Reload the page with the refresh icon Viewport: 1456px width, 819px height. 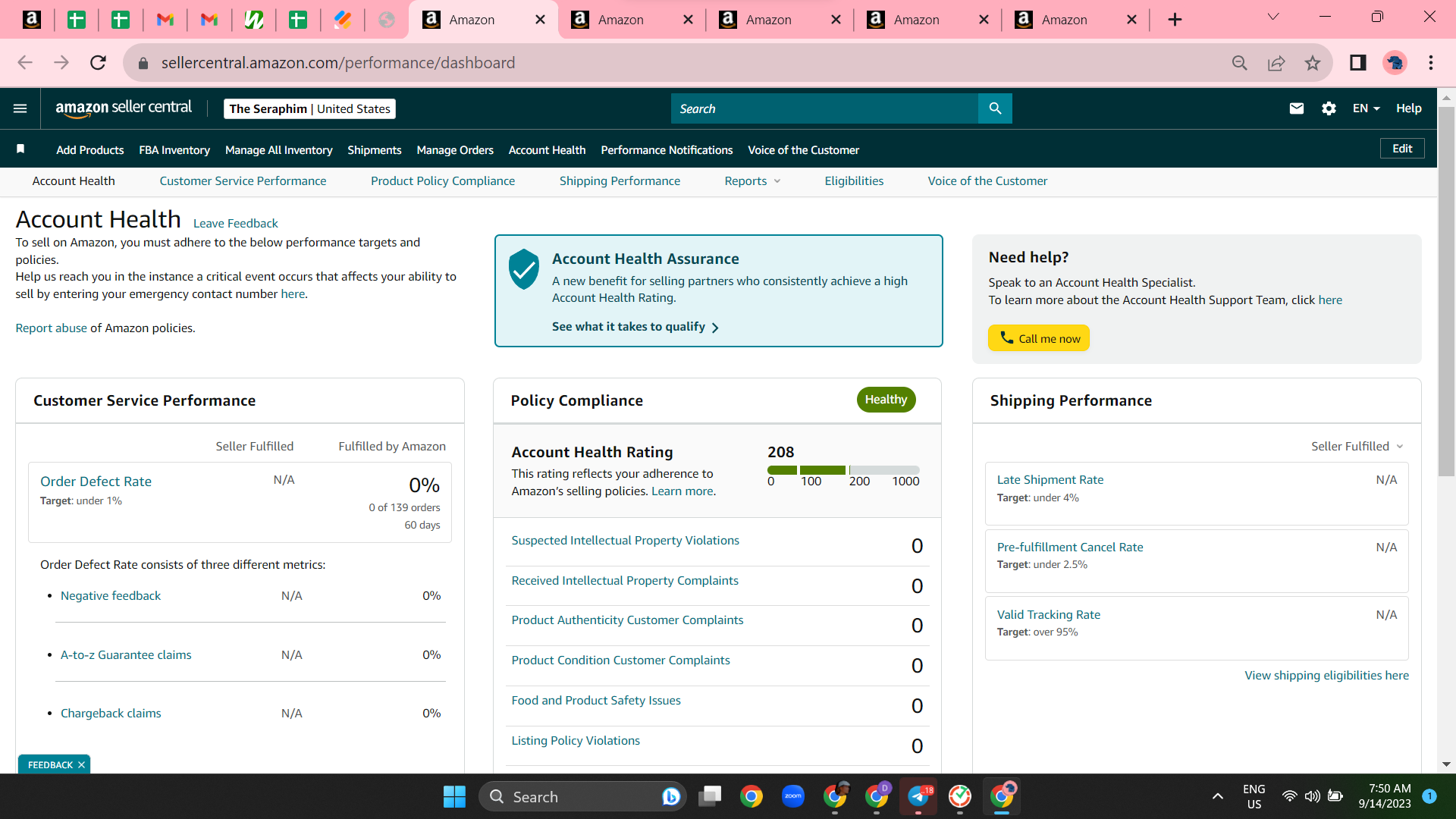tap(98, 63)
